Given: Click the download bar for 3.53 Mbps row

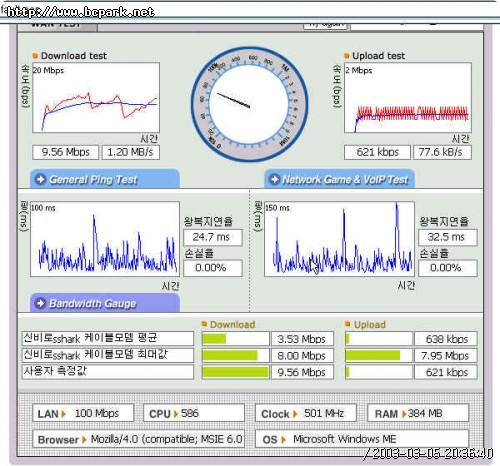Looking at the screenshot, I should point(235,339).
